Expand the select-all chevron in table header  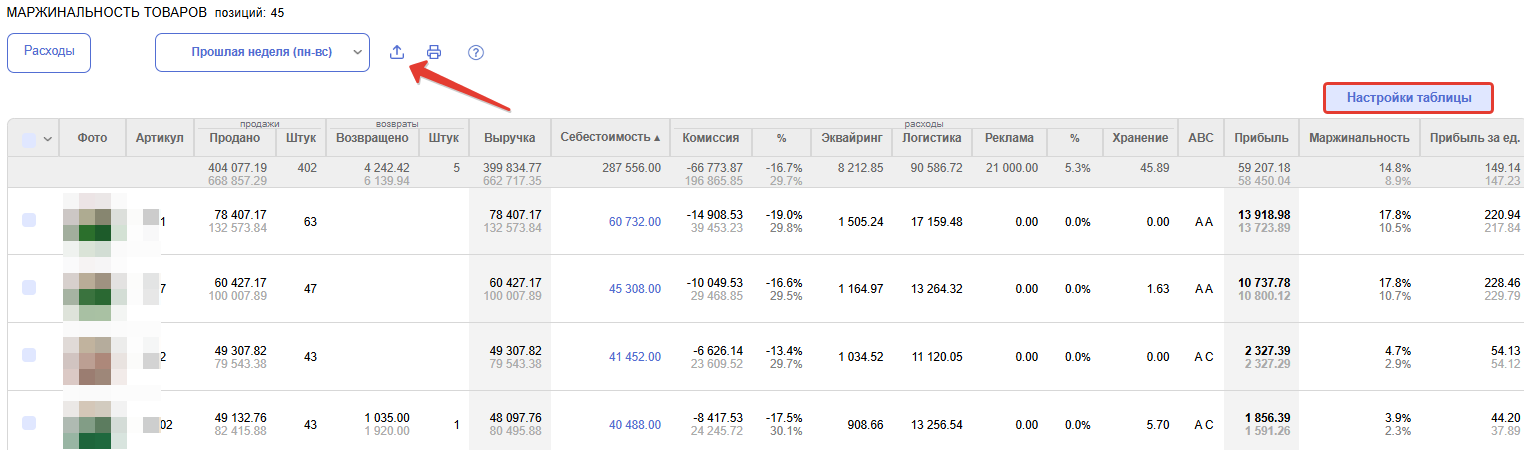pyautogui.click(x=47, y=141)
